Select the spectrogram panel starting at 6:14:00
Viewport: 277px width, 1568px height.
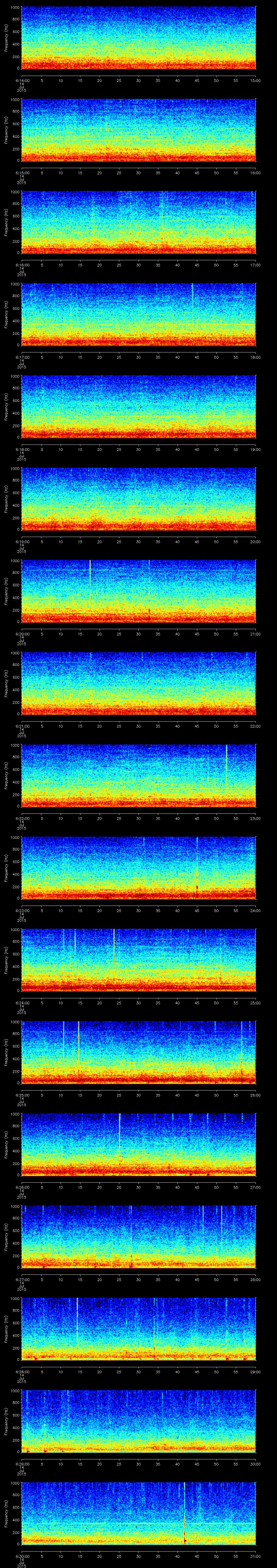click(138, 38)
